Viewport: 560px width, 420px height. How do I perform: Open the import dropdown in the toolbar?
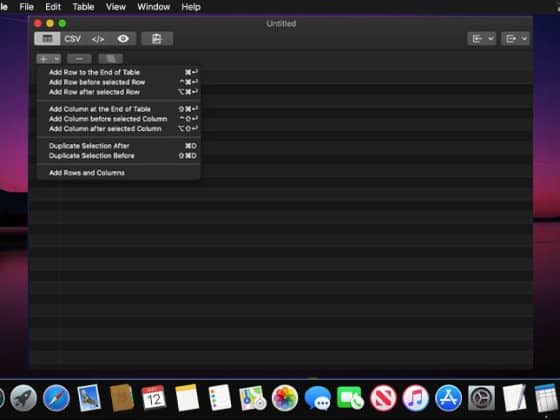pyautogui.click(x=481, y=39)
